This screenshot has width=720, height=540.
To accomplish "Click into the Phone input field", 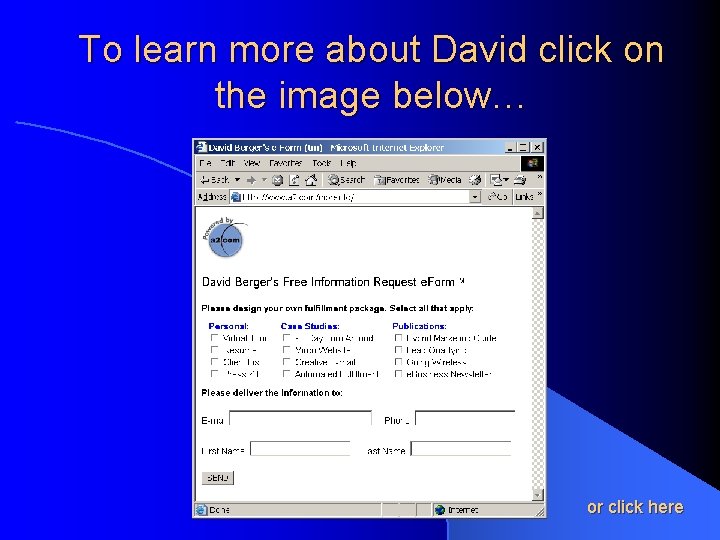I will 465,418.
